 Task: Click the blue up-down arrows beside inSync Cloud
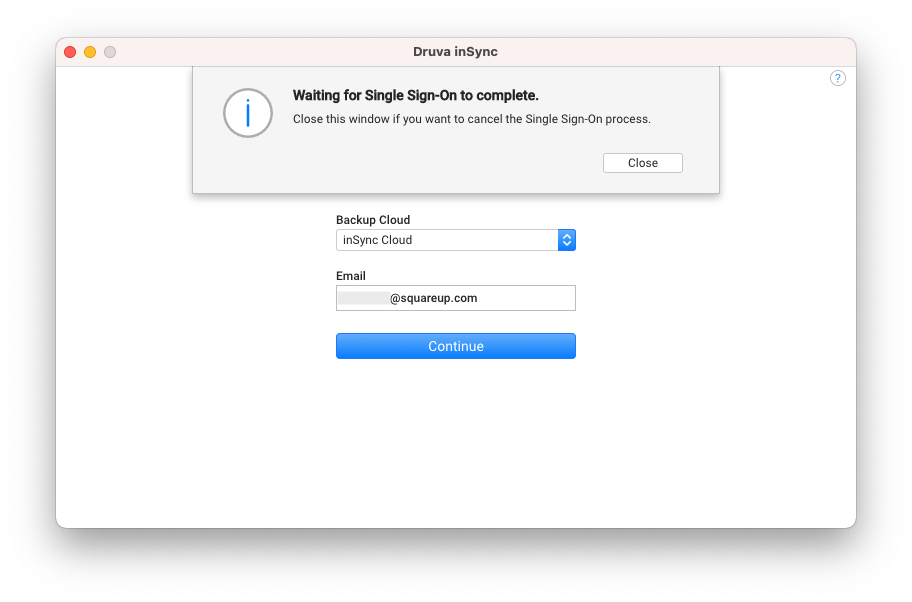point(567,240)
